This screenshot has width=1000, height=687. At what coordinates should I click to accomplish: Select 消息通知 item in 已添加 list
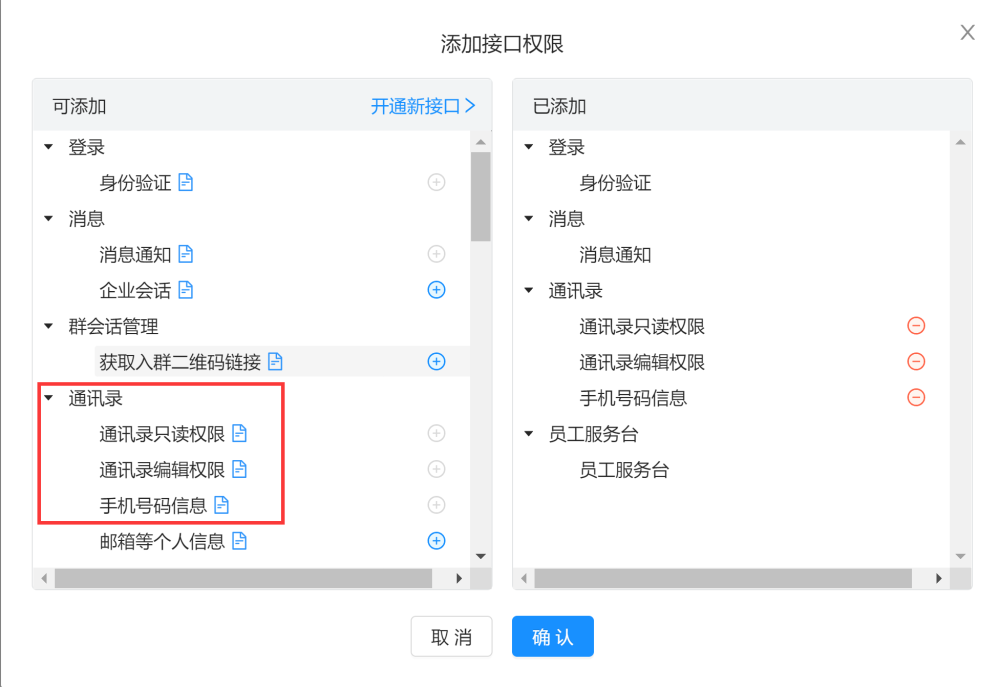[615, 255]
